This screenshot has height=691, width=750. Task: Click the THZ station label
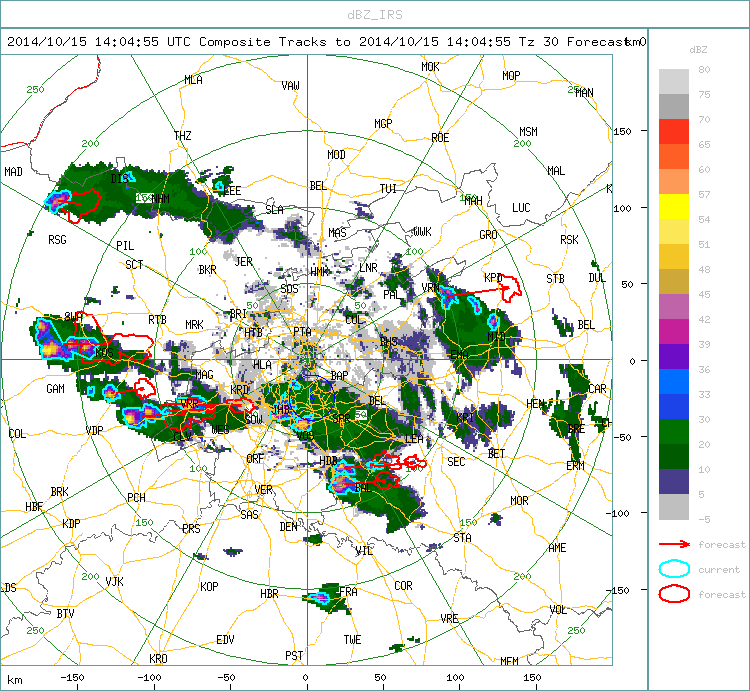183,136
